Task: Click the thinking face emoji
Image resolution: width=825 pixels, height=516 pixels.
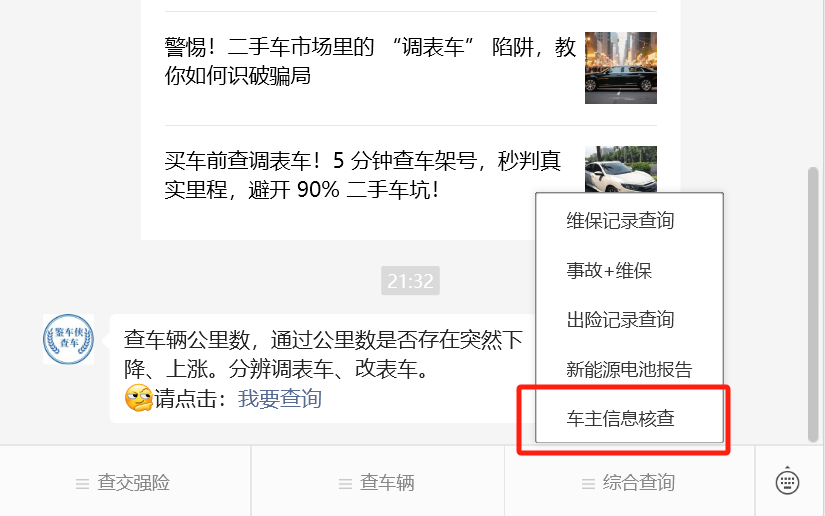Action: (138, 398)
